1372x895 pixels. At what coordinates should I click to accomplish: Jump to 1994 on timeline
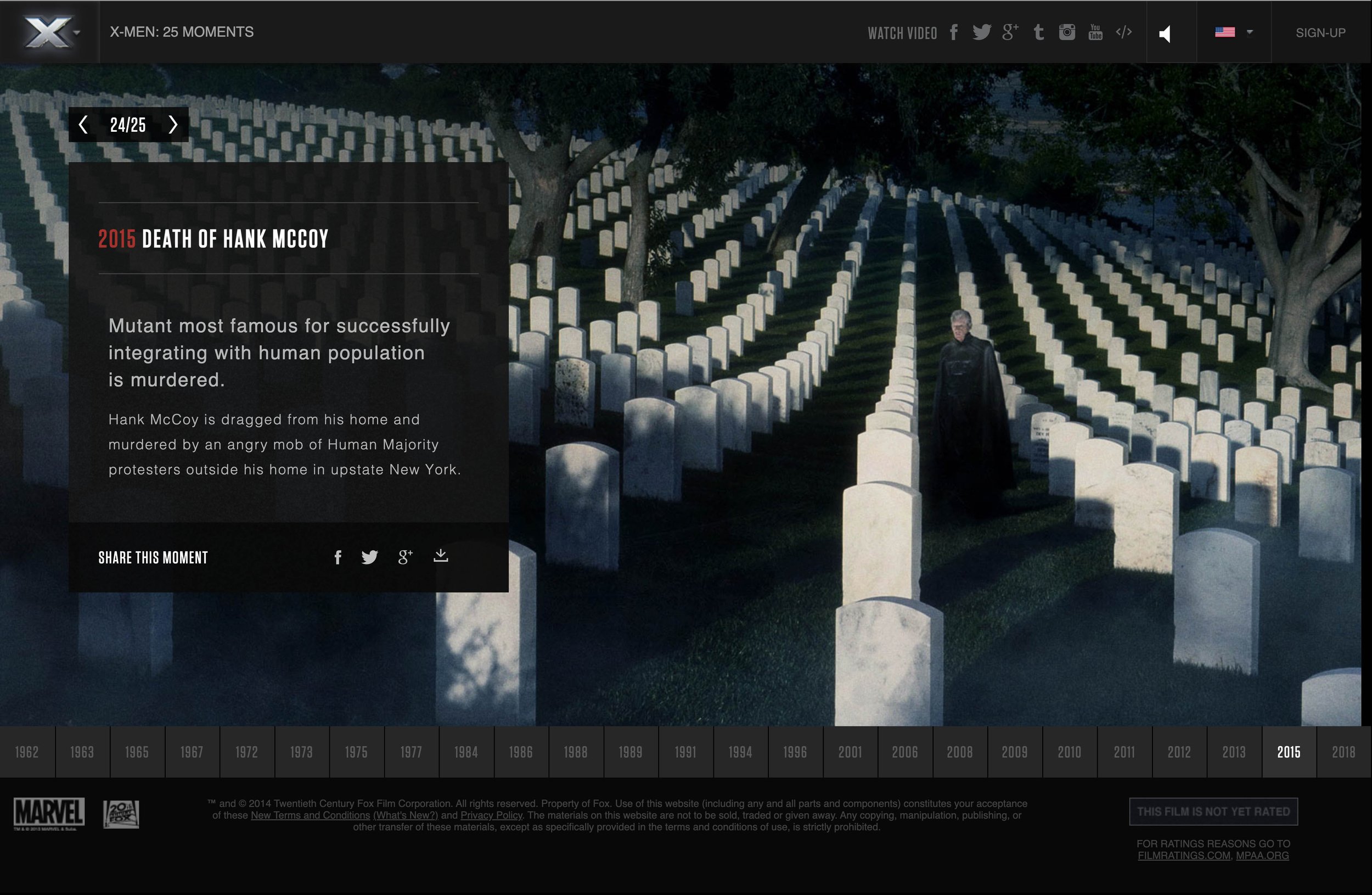point(740,752)
